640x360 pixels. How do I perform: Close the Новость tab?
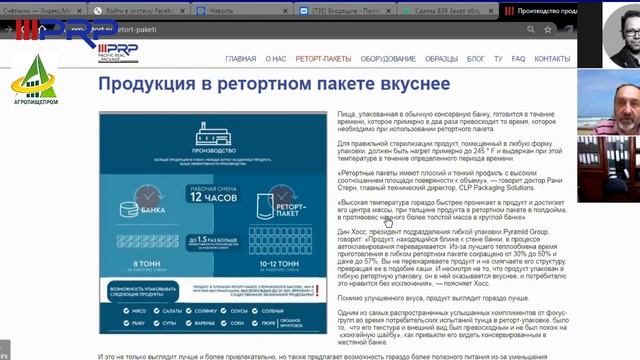[x=286, y=11]
